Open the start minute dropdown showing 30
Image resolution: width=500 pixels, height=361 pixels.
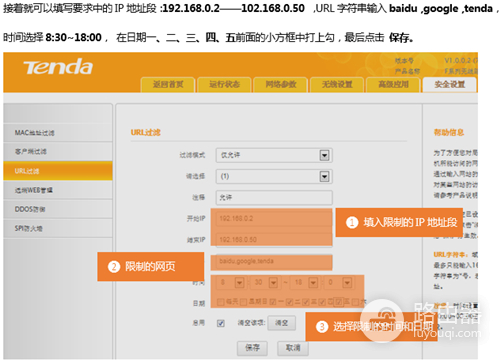tap(265, 282)
